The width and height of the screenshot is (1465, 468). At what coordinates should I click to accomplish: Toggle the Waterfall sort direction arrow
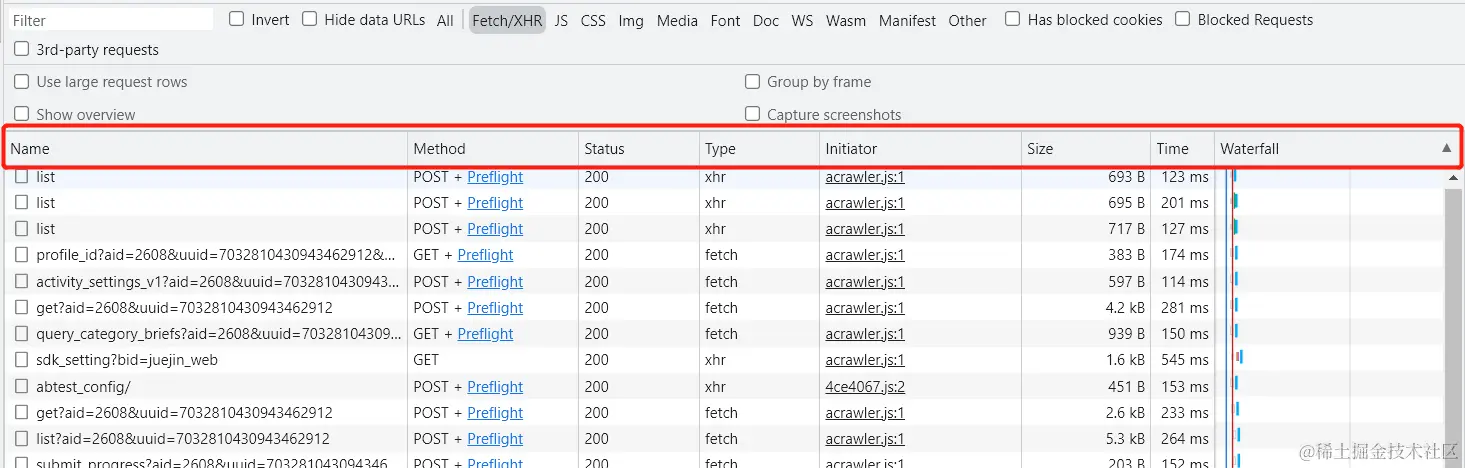pyautogui.click(x=1446, y=148)
